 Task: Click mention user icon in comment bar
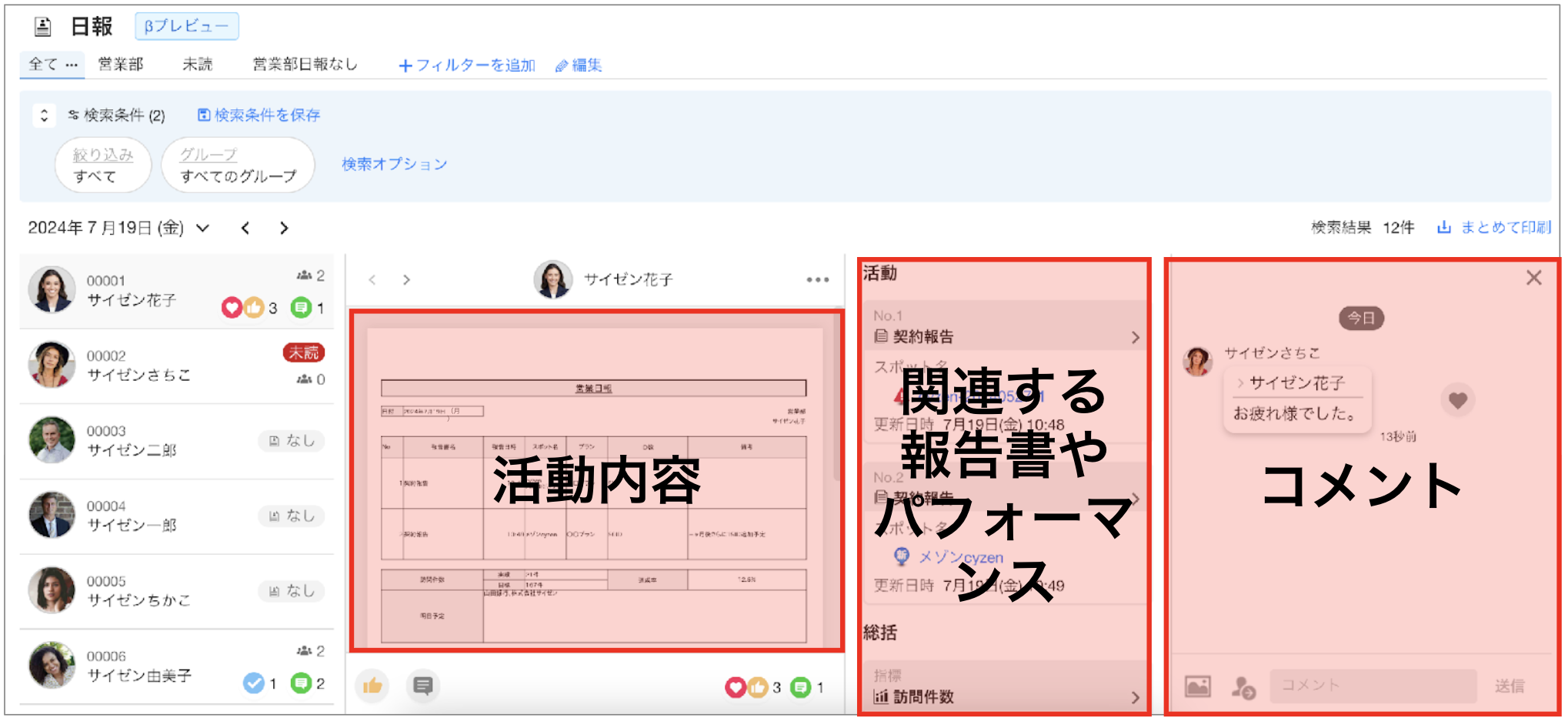click(x=1243, y=686)
